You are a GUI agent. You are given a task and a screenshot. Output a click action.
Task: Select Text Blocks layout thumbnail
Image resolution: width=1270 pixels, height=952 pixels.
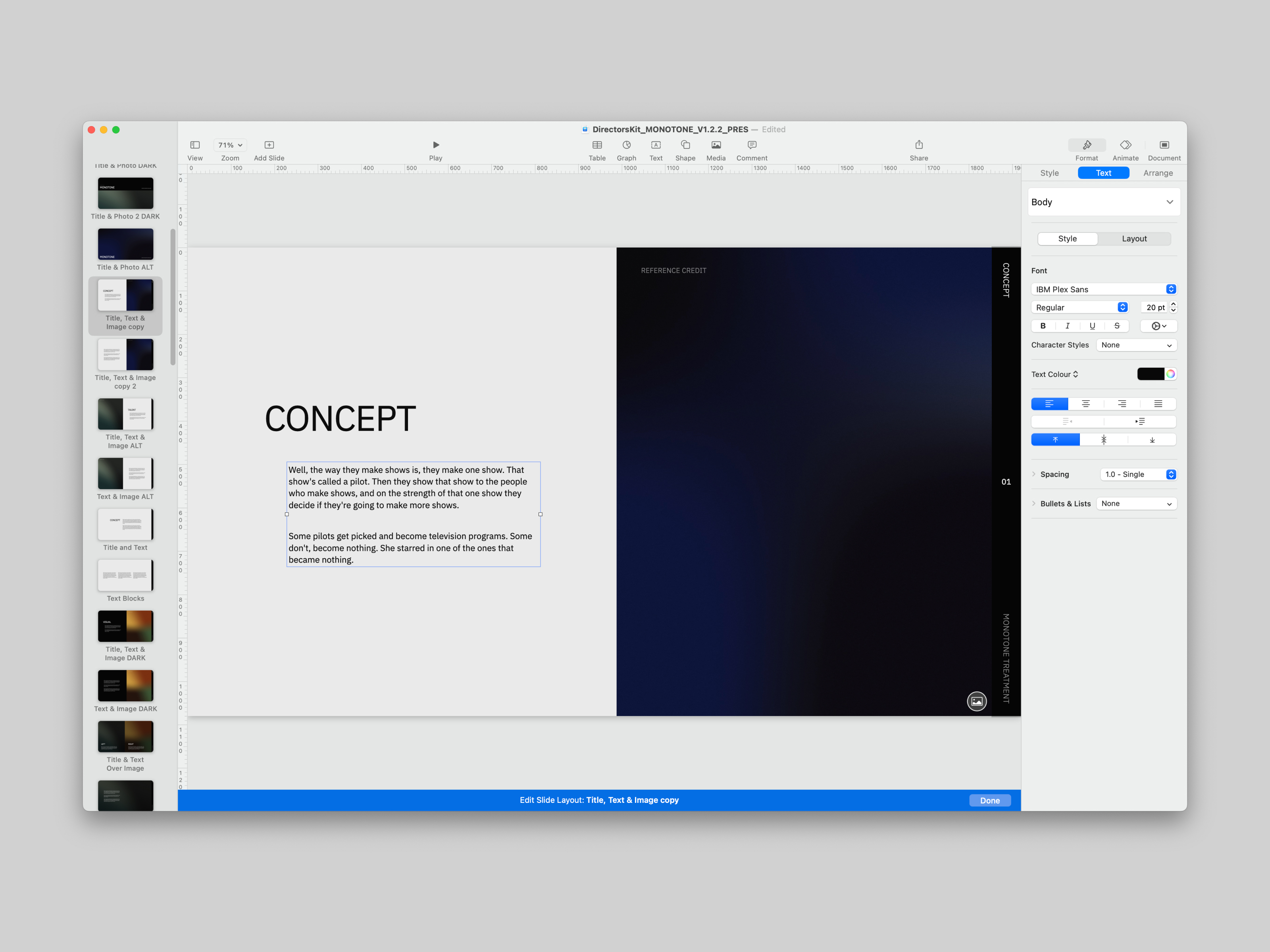pyautogui.click(x=125, y=576)
